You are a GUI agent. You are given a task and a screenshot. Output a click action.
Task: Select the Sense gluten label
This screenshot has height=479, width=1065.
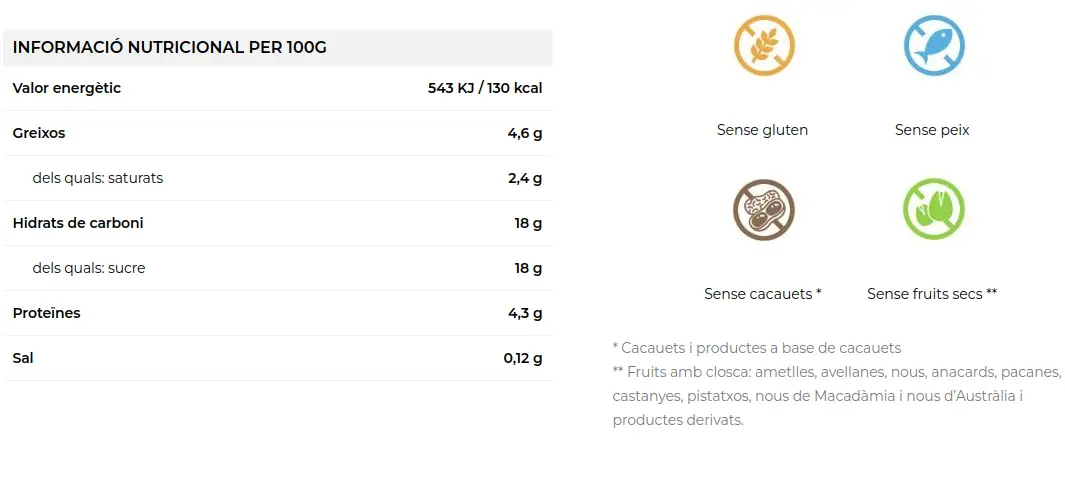(762, 130)
